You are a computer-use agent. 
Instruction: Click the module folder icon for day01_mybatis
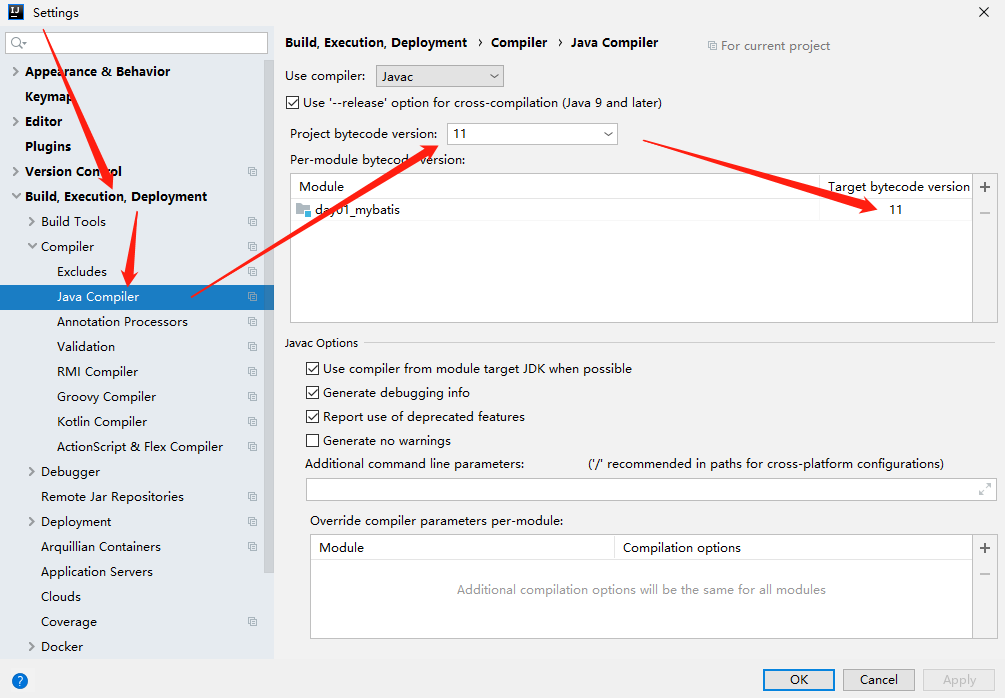click(304, 210)
